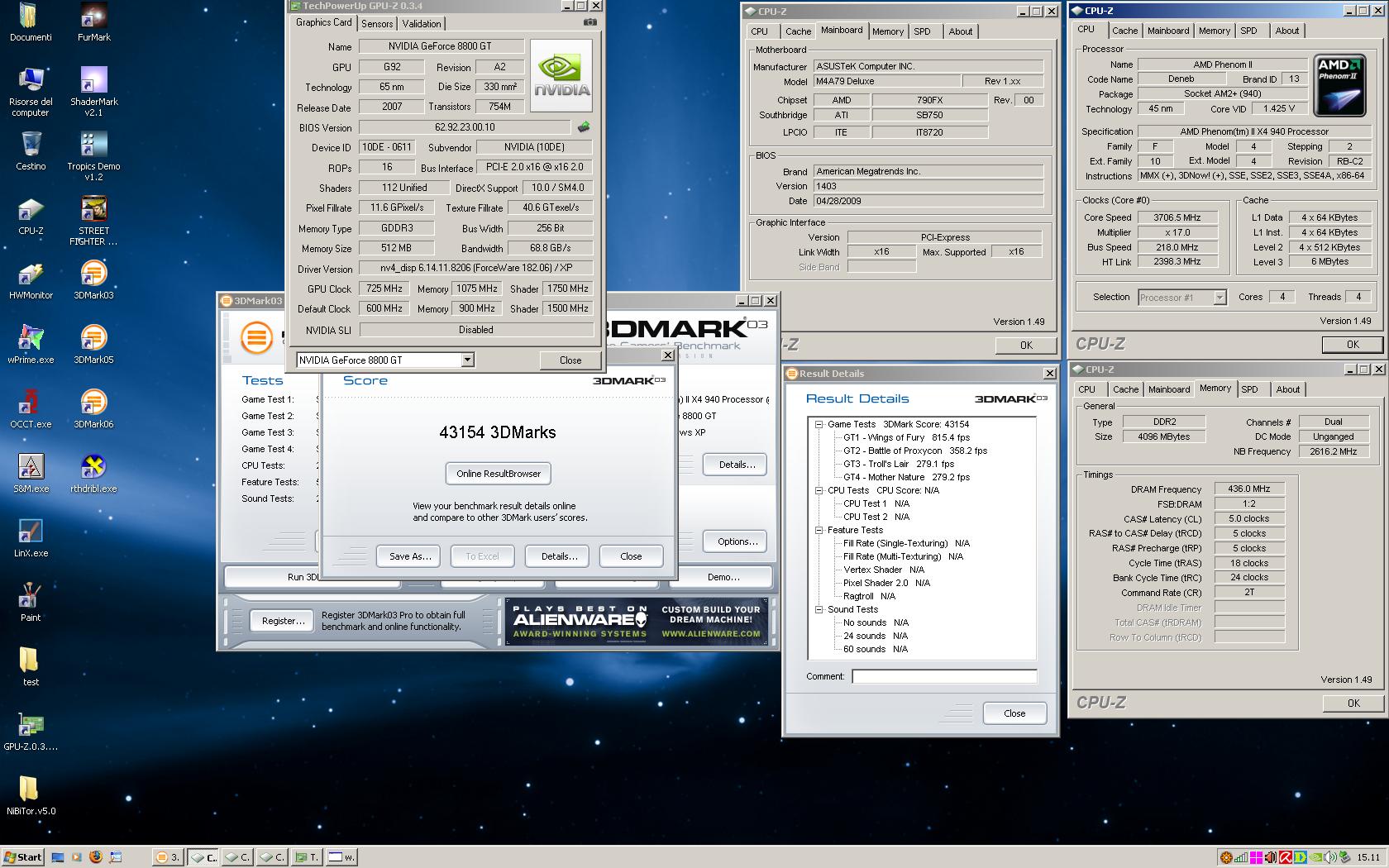This screenshot has width=1389, height=868.
Task: Select GT1 - Wings of Fury result
Action: [906, 437]
